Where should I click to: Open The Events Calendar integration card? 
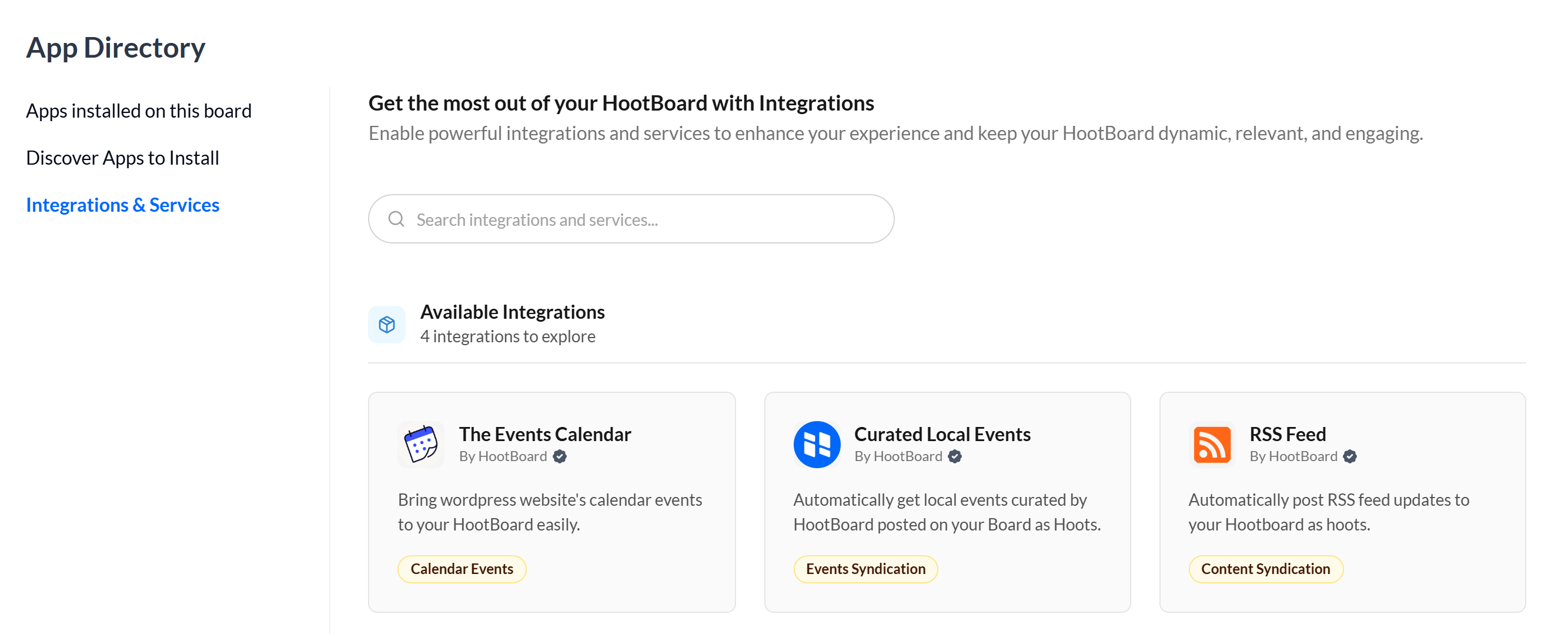point(551,503)
